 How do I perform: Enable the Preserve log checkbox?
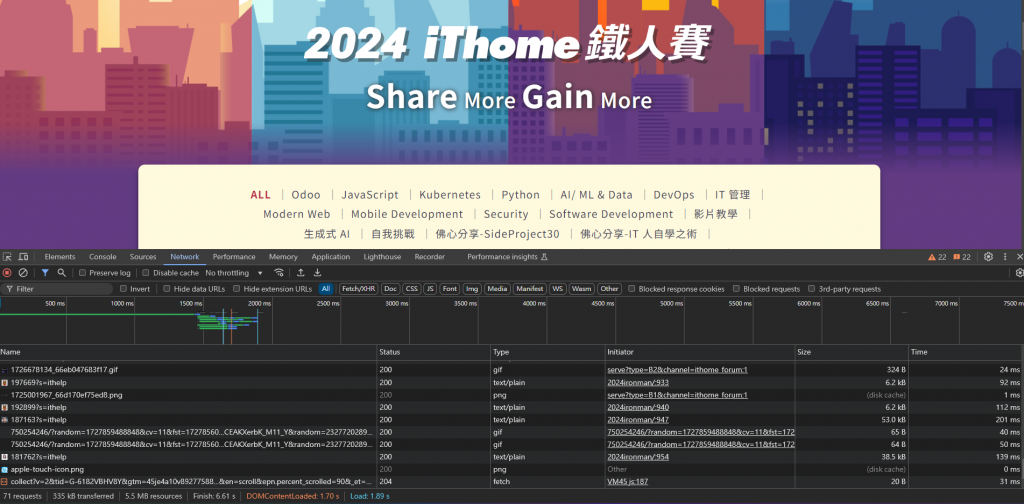(82, 273)
